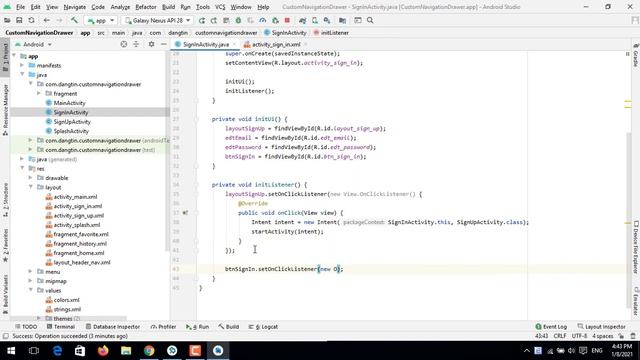The height and width of the screenshot is (360, 640).
Task: Open the TODO tool window
Action: click(26, 327)
